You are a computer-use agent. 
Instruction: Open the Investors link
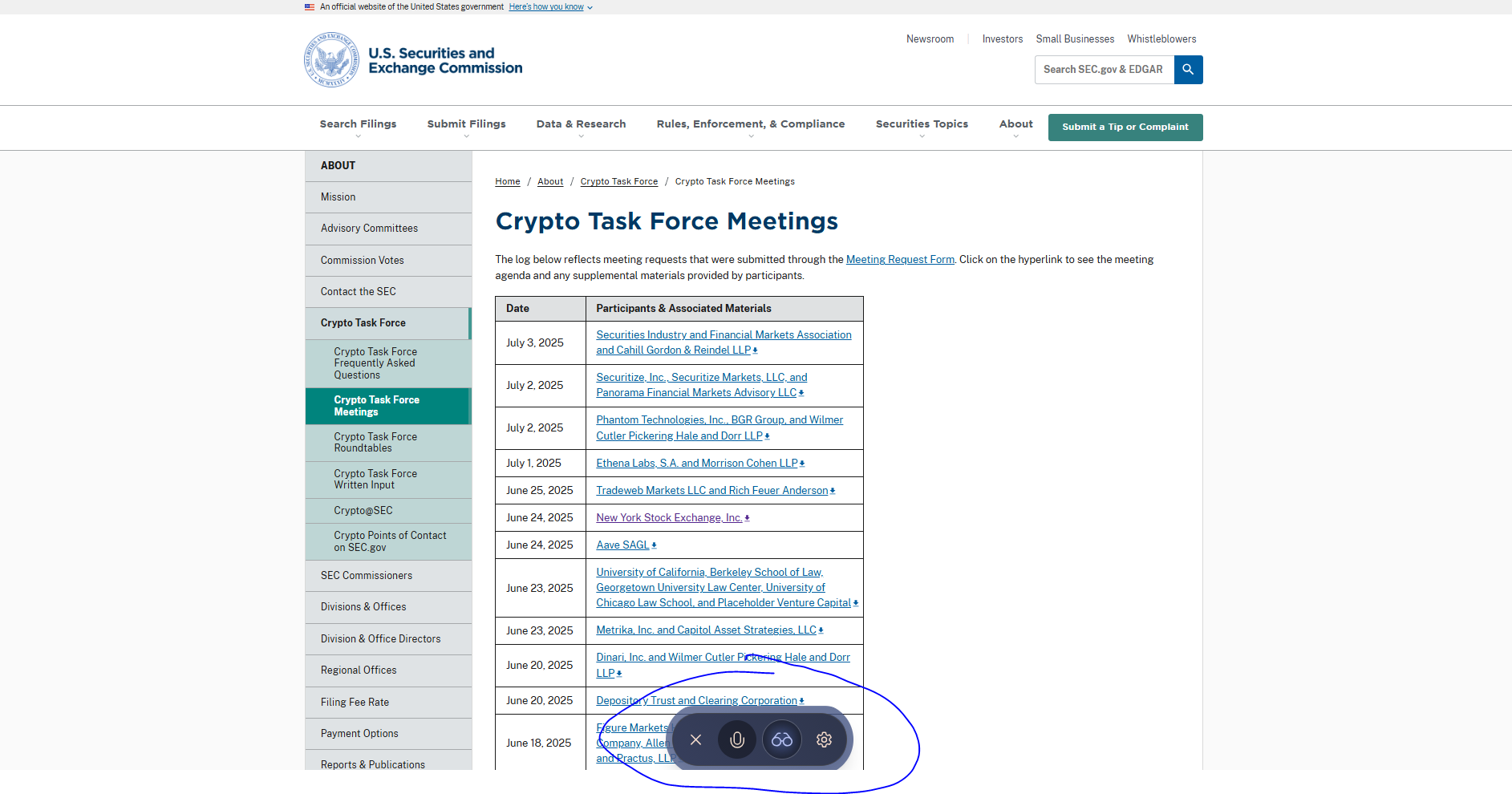(x=1002, y=39)
